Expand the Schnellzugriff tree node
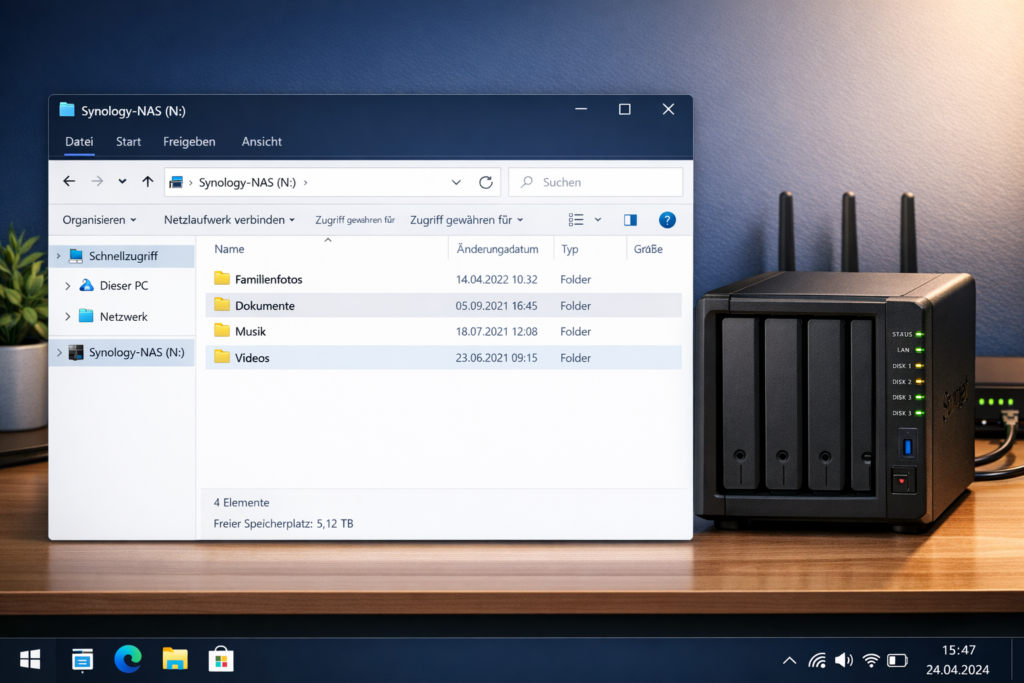This screenshot has width=1024, height=683. [x=59, y=257]
